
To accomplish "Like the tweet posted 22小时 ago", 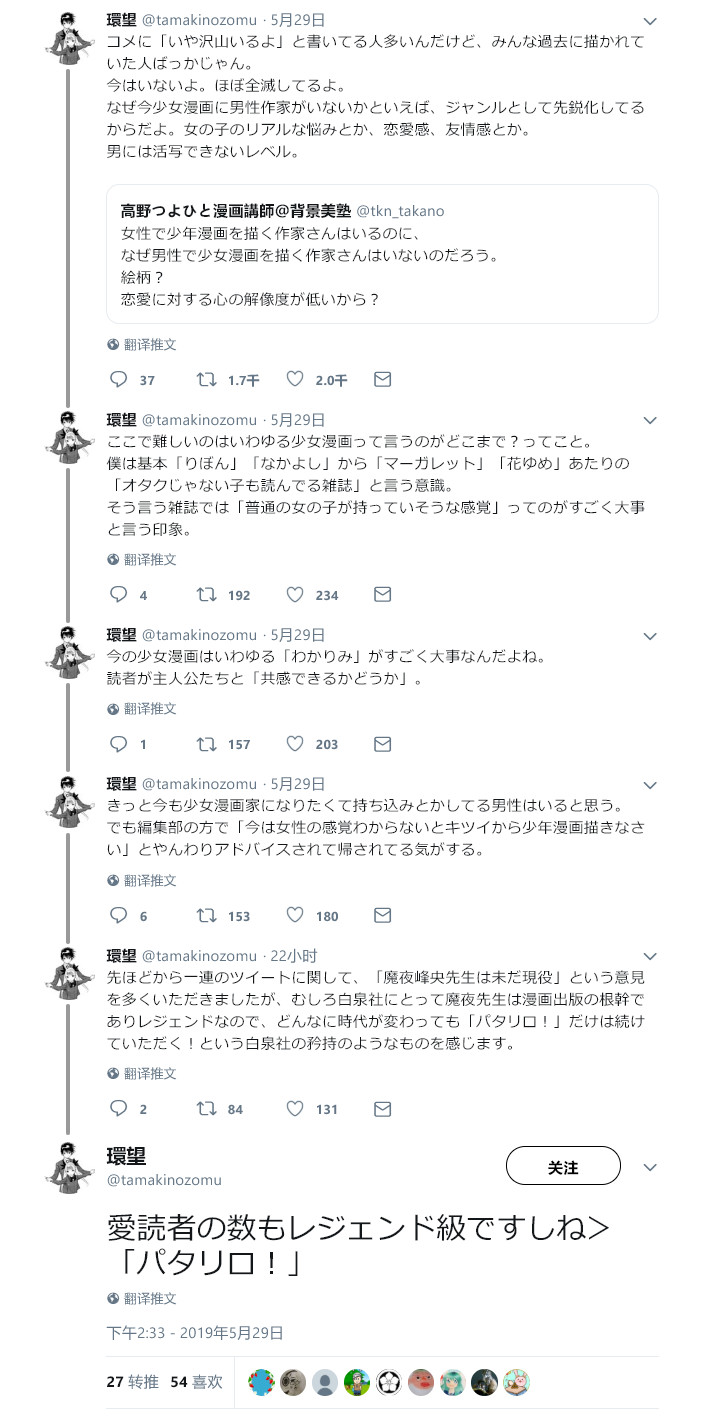I will pos(295,1108).
